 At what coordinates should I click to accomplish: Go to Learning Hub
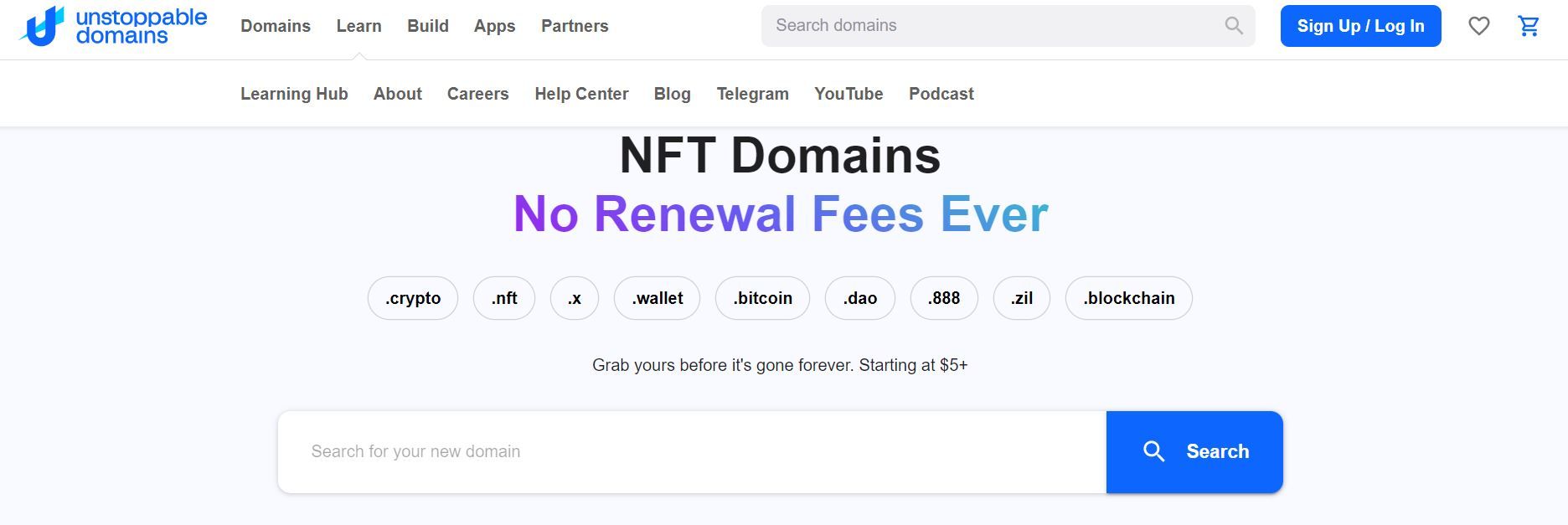294,94
